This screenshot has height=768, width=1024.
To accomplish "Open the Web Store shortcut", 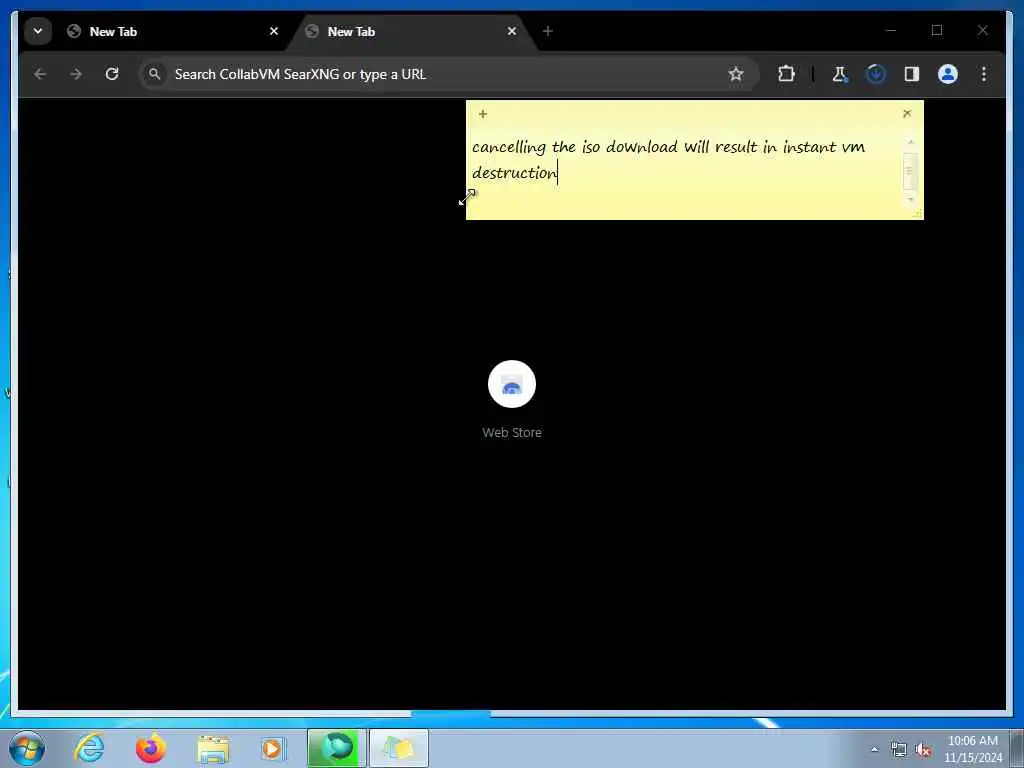I will [512, 399].
